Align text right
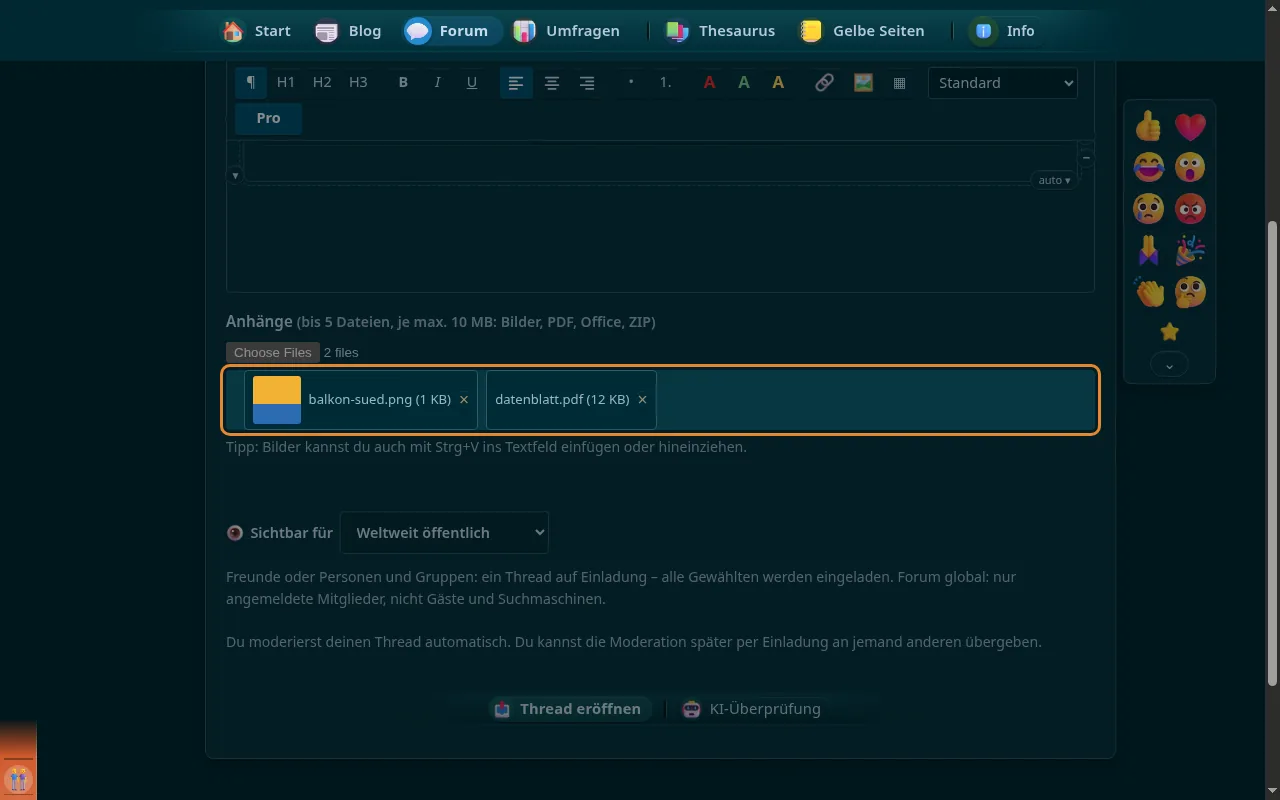 (x=587, y=83)
